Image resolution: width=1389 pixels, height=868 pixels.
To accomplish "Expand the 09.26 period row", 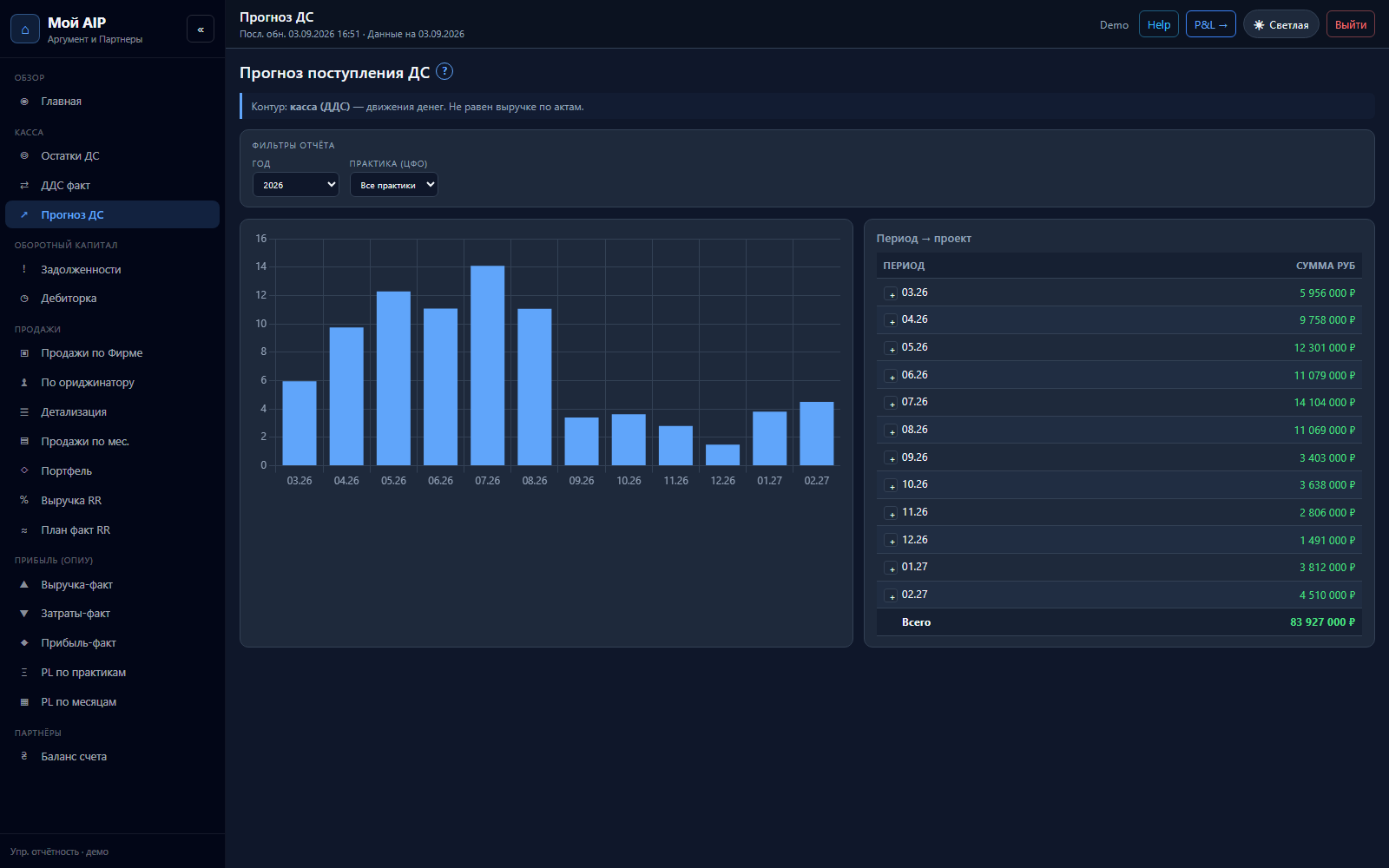I will click(891, 458).
